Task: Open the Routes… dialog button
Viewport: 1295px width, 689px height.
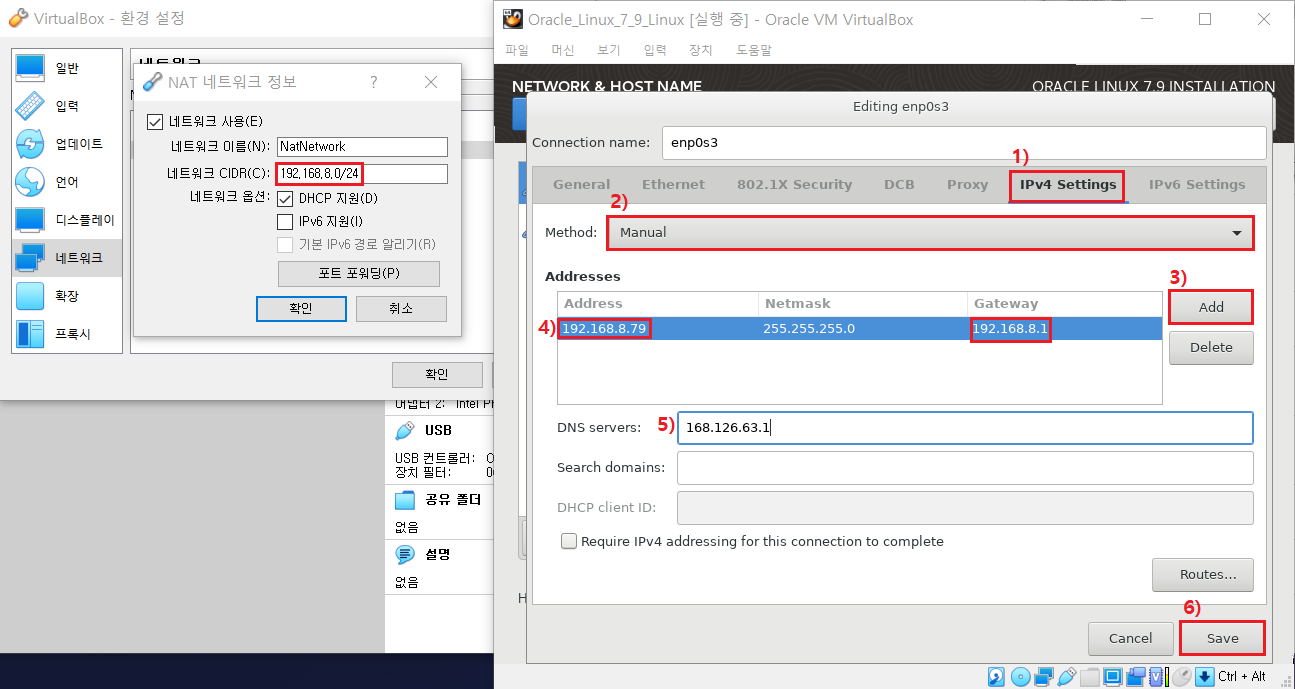Action: (1203, 575)
